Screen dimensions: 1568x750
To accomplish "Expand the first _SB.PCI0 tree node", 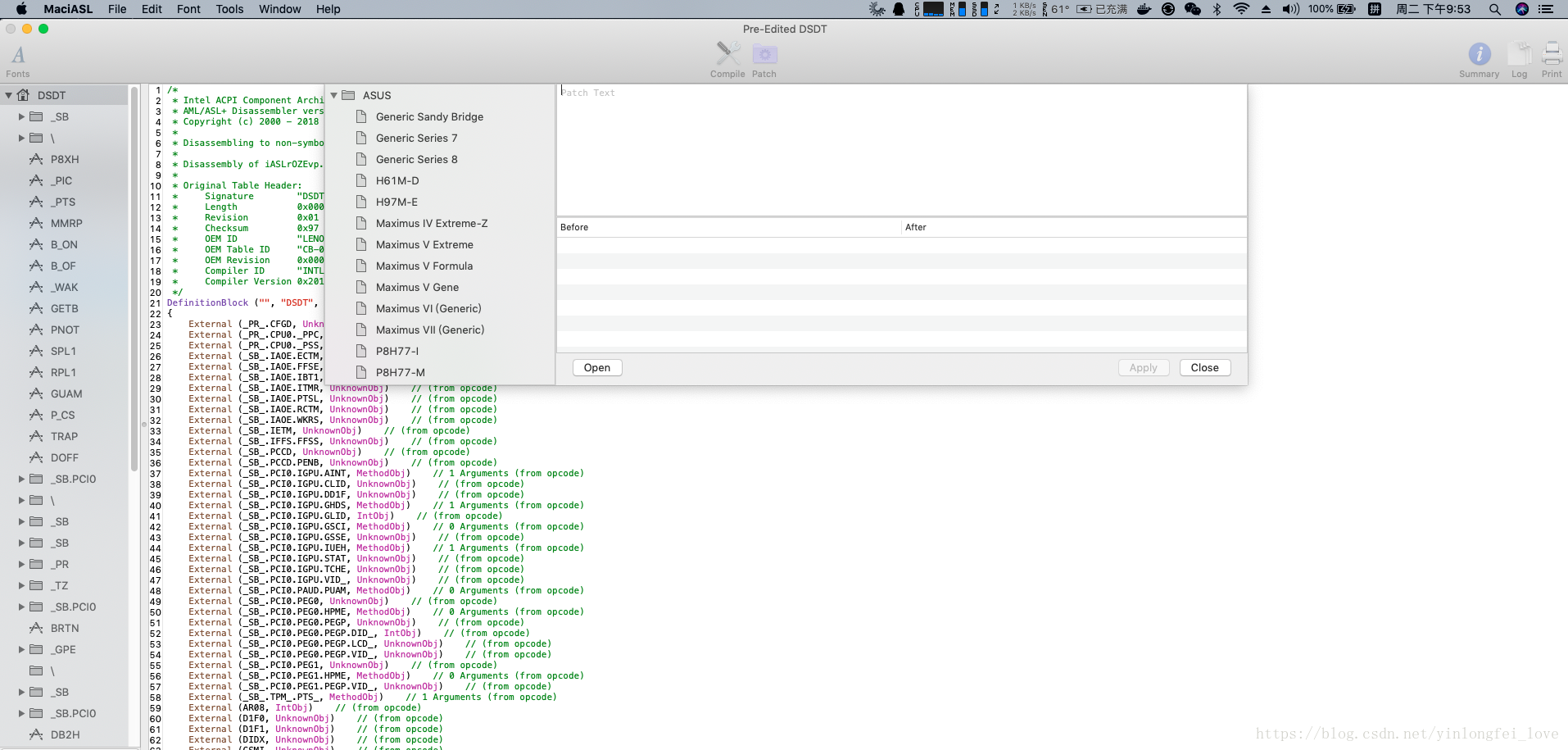I will (22, 480).
